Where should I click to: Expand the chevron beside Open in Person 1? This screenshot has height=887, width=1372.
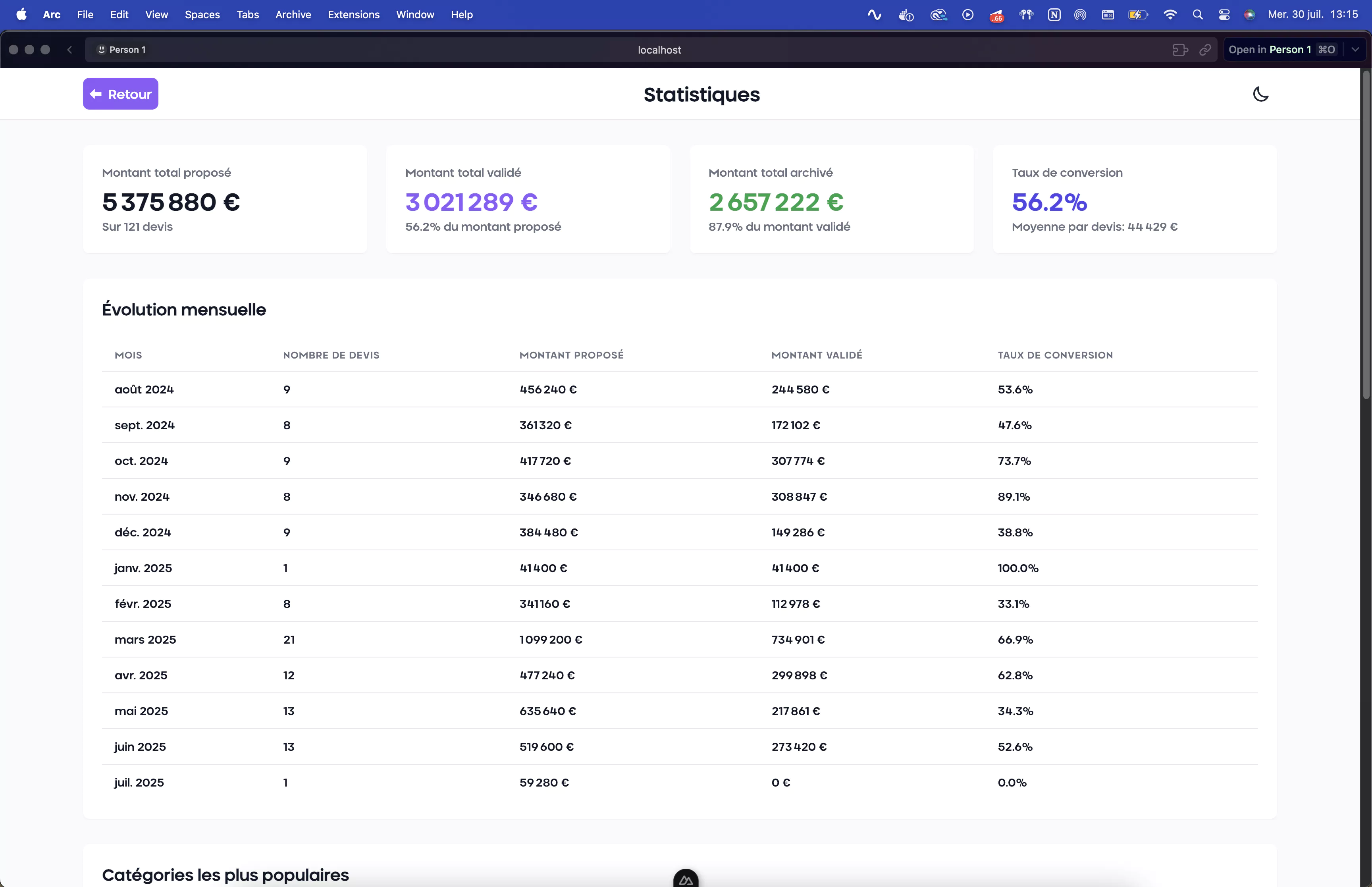(x=1355, y=50)
